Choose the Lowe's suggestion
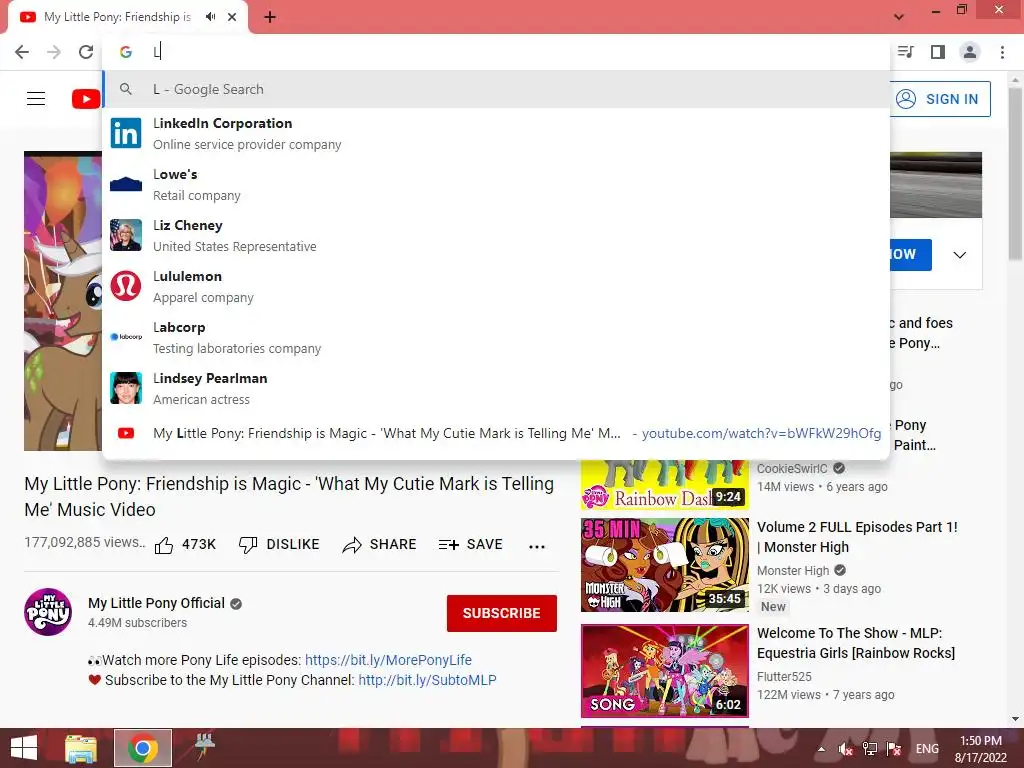Image resolution: width=1024 pixels, height=768 pixels. 496,184
